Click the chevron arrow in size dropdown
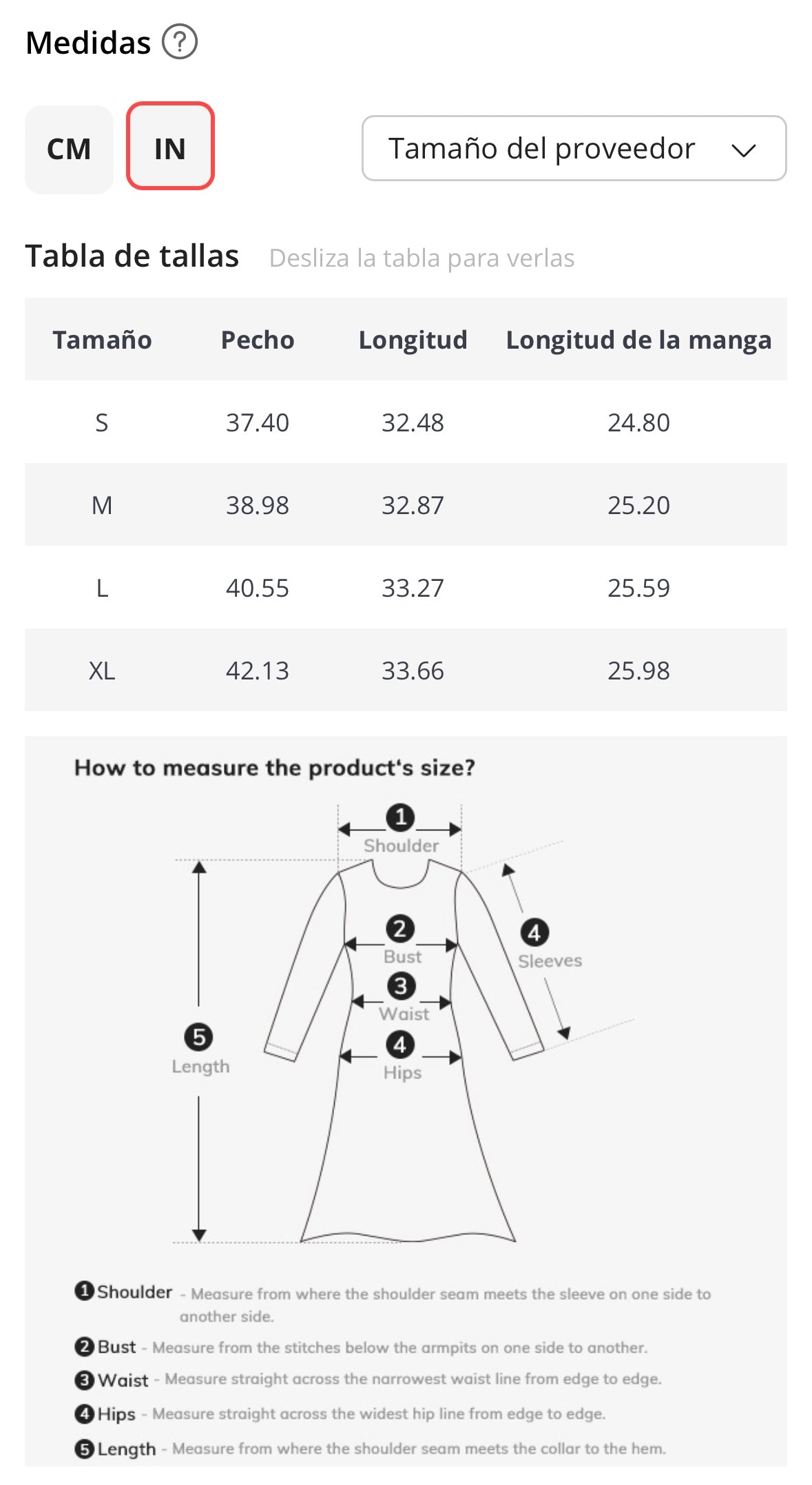The image size is (812, 1485). [744, 150]
